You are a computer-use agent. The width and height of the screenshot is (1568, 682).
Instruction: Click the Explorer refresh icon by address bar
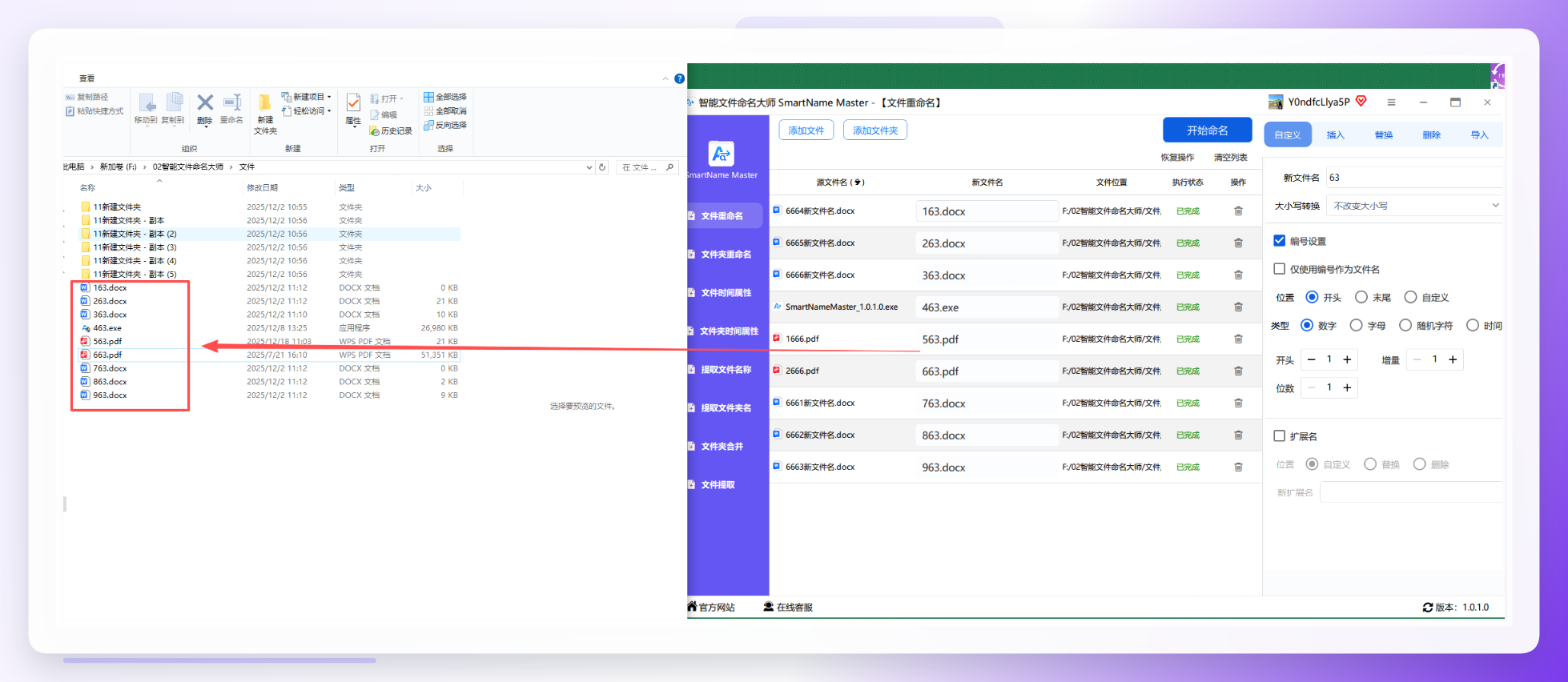point(602,167)
